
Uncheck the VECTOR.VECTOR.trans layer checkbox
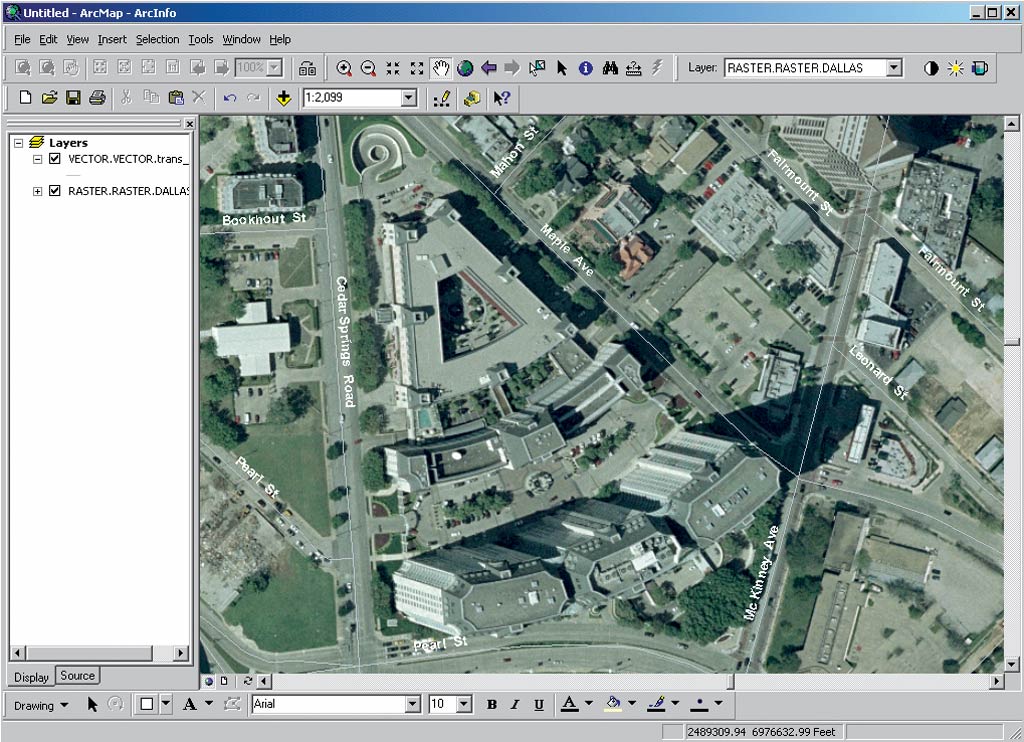55,158
